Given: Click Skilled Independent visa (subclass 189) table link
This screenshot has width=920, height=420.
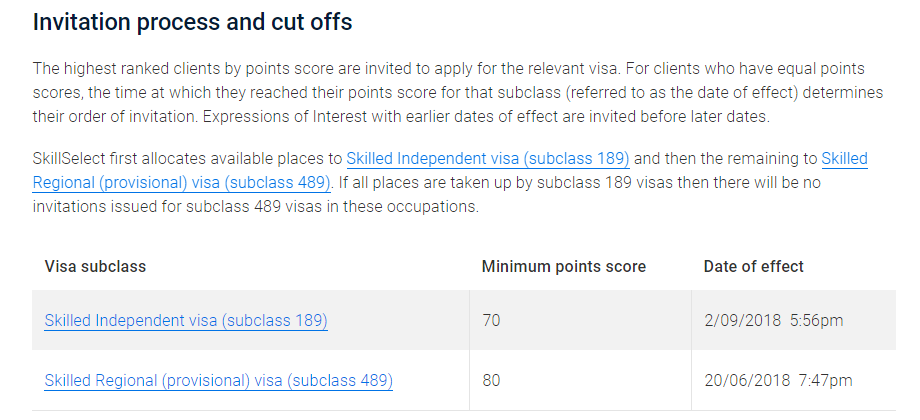Looking at the screenshot, I should pyautogui.click(x=186, y=321).
